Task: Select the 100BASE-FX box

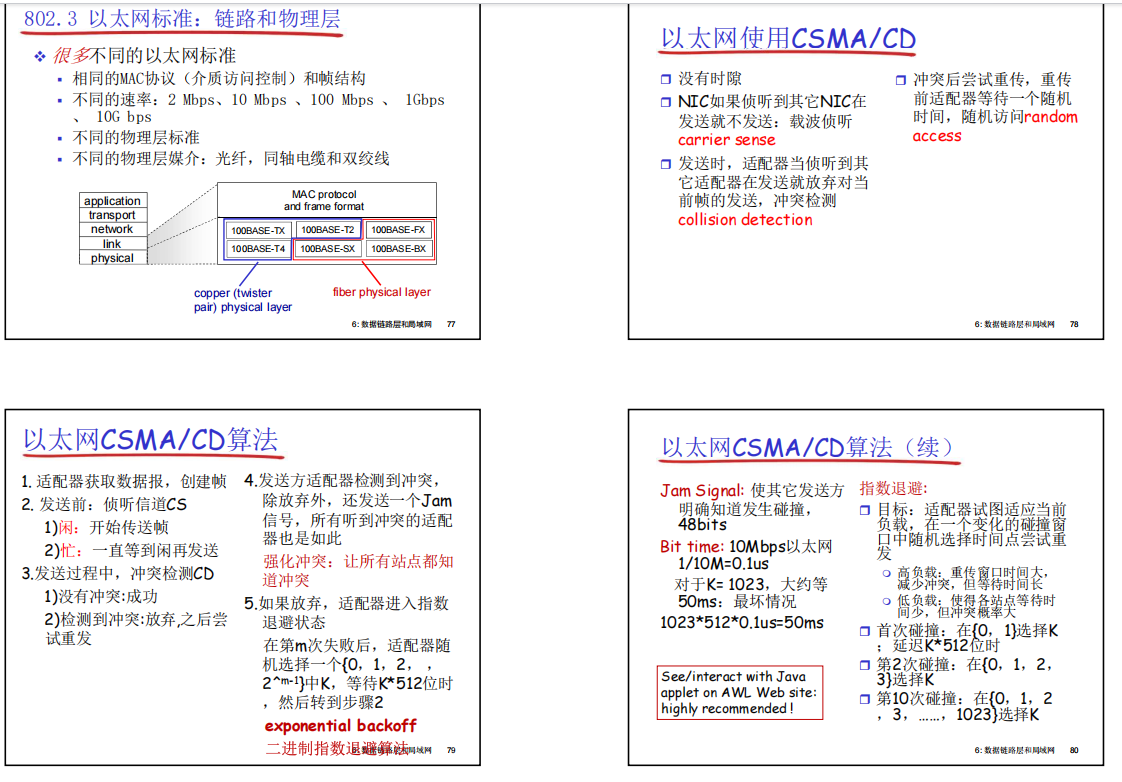Action: pos(398,230)
